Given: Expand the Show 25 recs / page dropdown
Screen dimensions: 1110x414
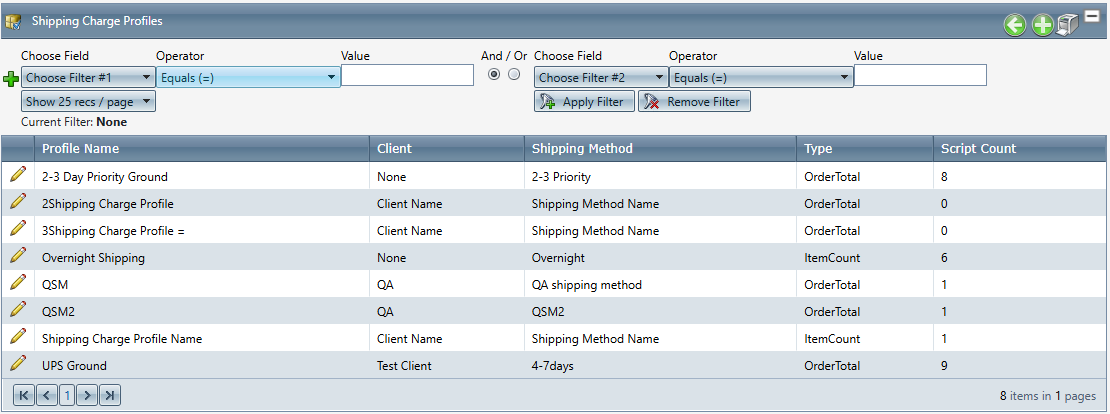Looking at the screenshot, I should click(88, 101).
